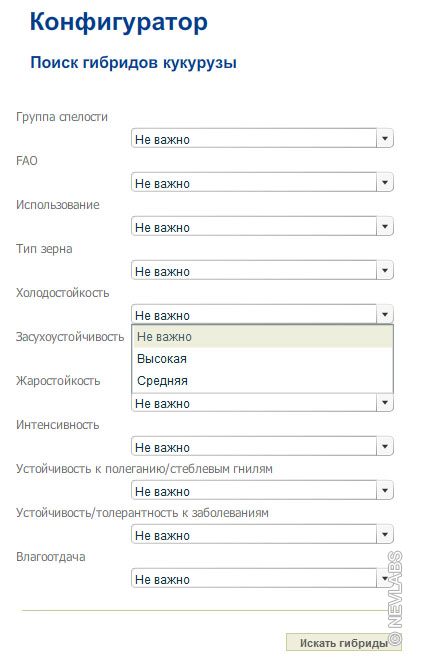The width and height of the screenshot is (425, 670).
Task: Expand the Интенсивность dropdown arrow
Action: coord(384,447)
